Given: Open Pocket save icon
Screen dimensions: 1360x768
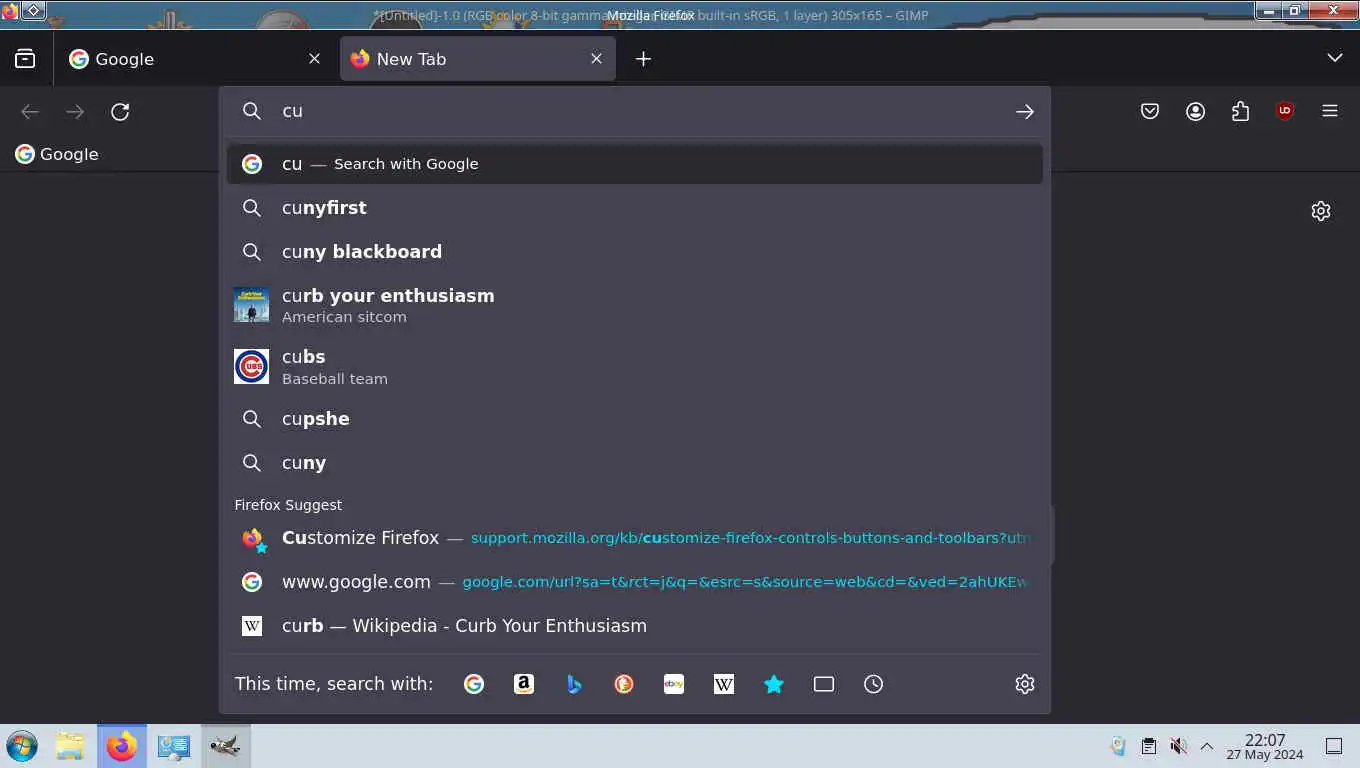Looking at the screenshot, I should pos(1150,112).
